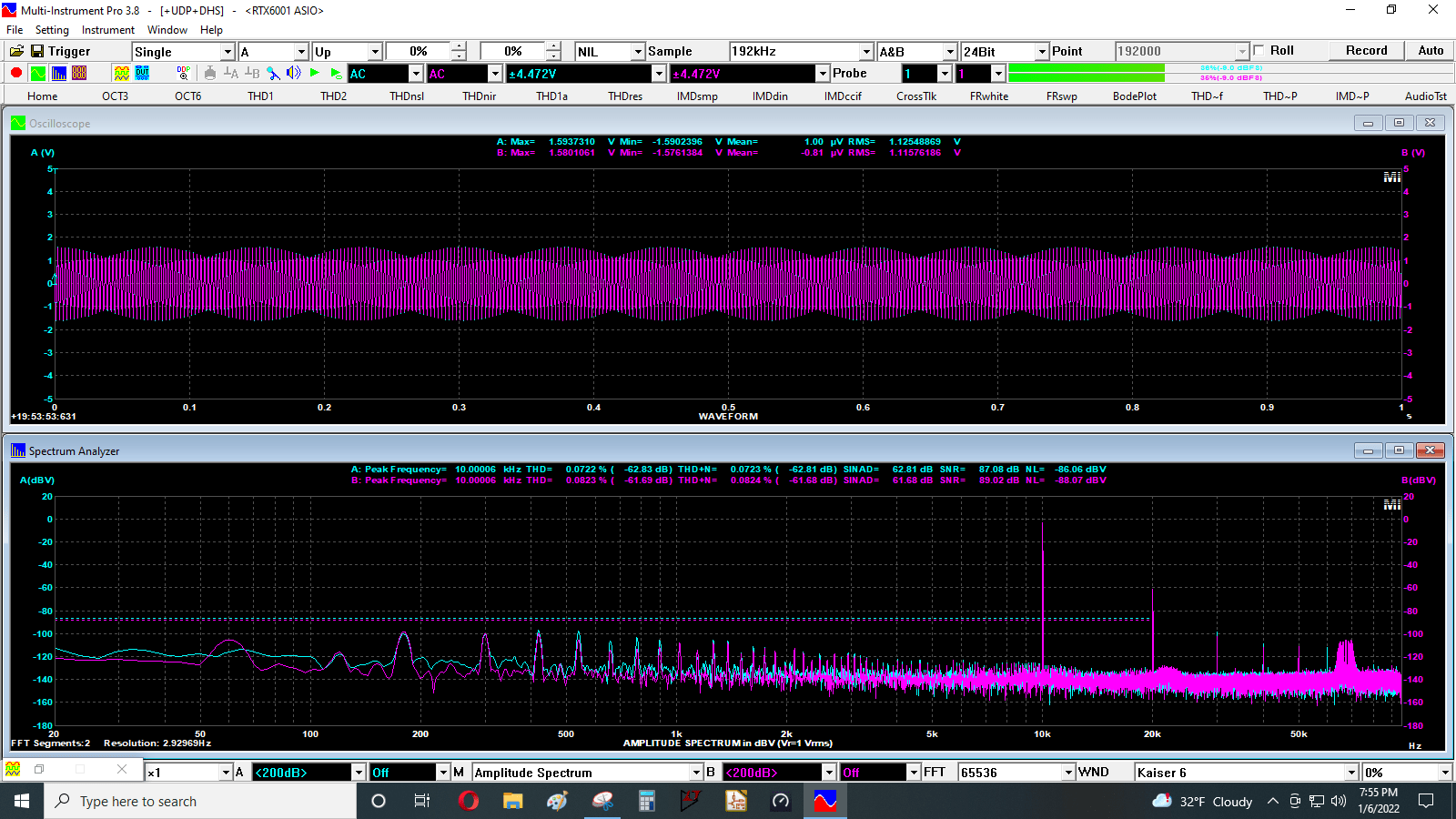Click the green play-loop icon
Image resolution: width=1456 pixels, height=819 pixels.
[336, 73]
